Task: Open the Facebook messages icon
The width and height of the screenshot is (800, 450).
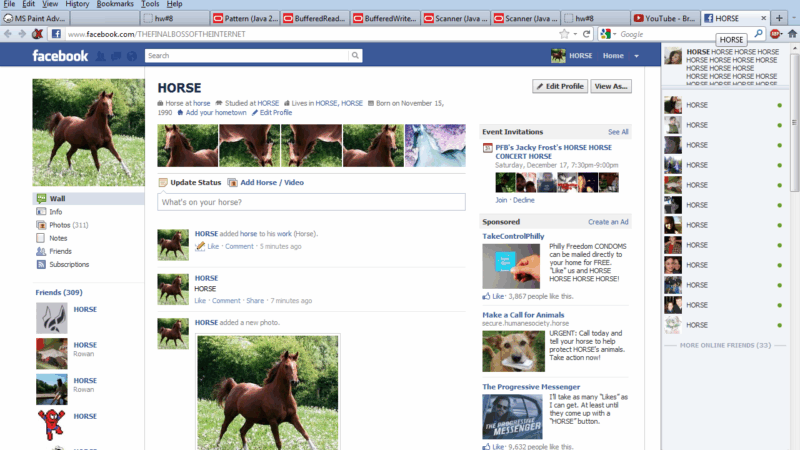Action: (x=116, y=56)
